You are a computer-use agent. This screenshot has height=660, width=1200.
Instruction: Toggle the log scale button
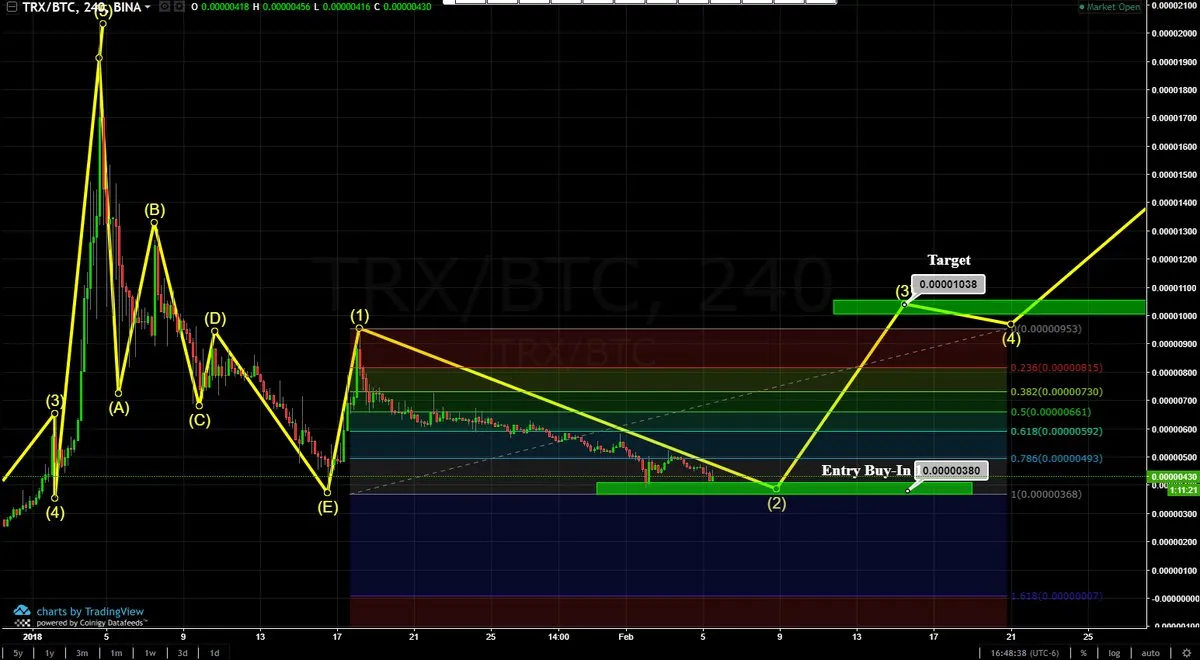point(1113,653)
